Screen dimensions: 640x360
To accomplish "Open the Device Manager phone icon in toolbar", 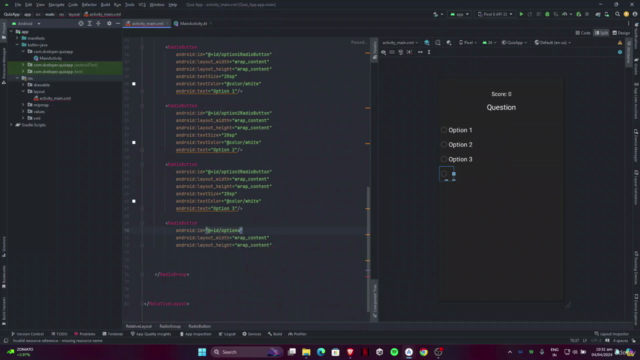I will tap(607, 14).
